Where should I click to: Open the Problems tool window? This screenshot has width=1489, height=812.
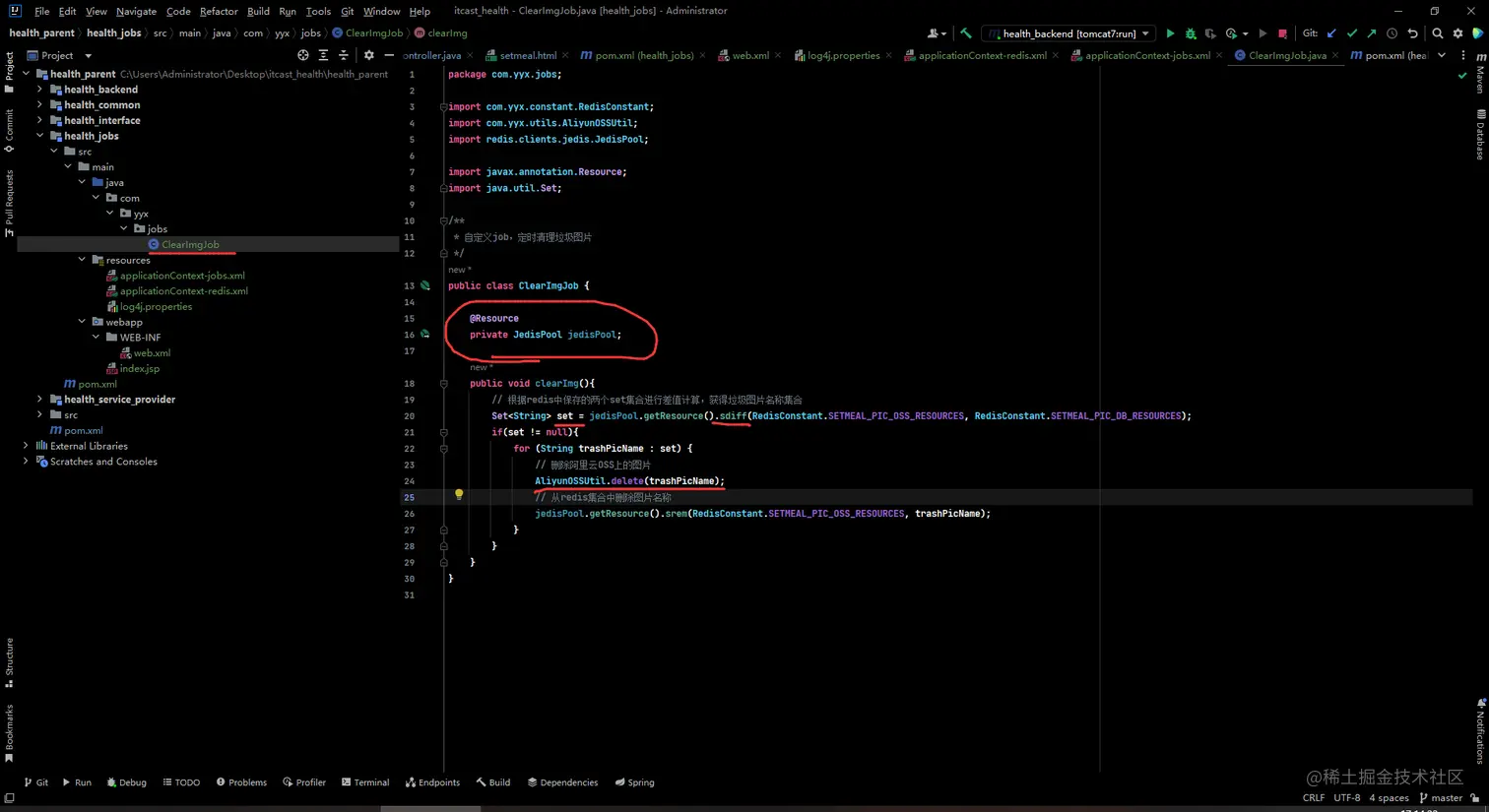point(241,782)
